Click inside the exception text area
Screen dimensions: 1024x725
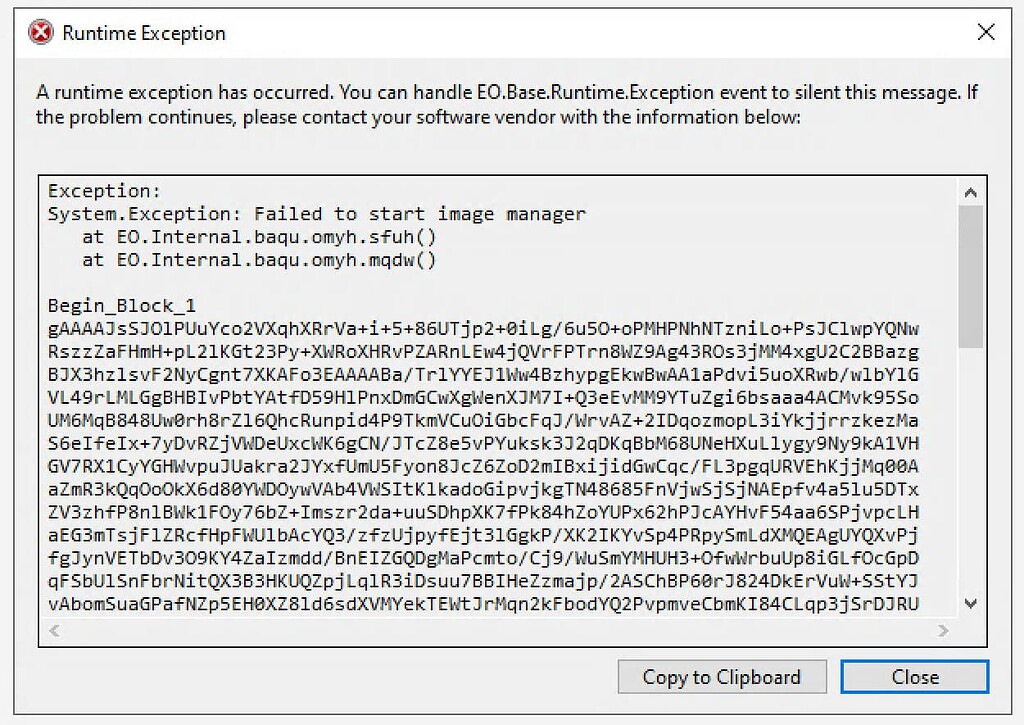coord(500,450)
